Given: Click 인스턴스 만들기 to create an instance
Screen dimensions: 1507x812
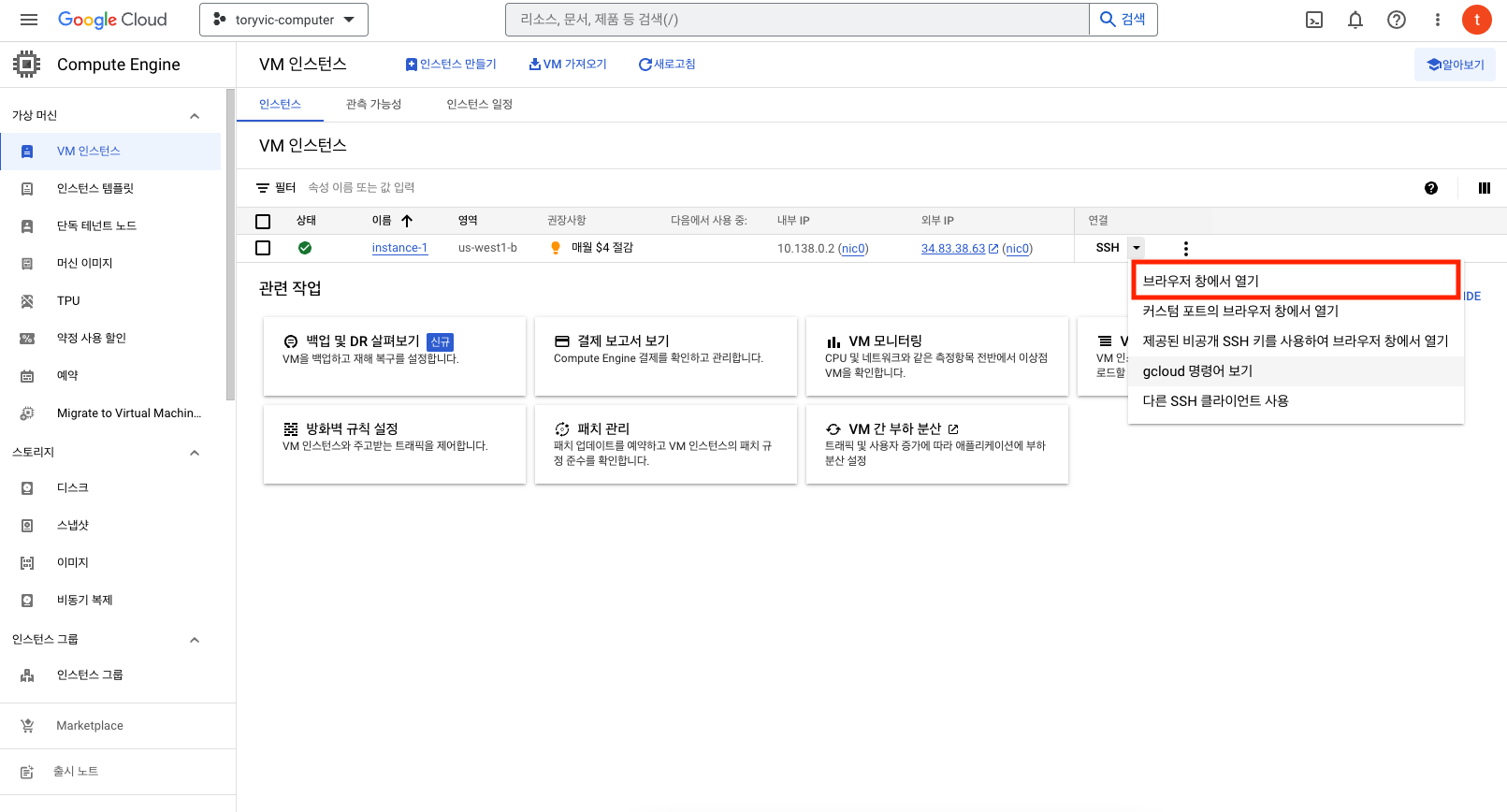Looking at the screenshot, I should pyautogui.click(x=451, y=65).
